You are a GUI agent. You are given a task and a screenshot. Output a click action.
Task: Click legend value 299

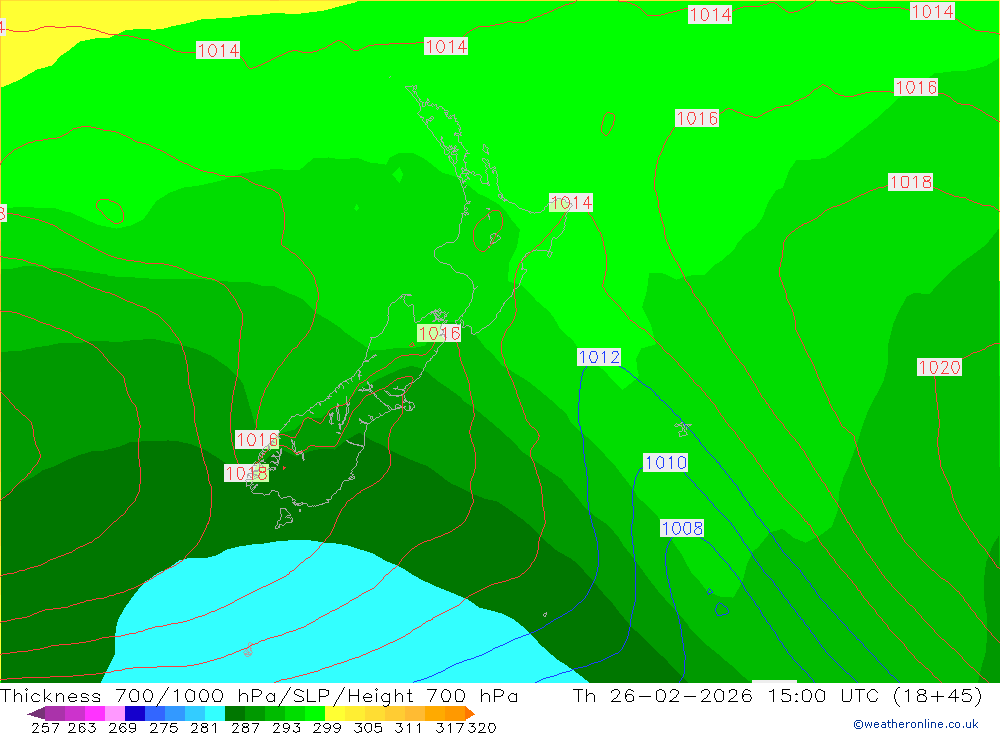[327, 727]
